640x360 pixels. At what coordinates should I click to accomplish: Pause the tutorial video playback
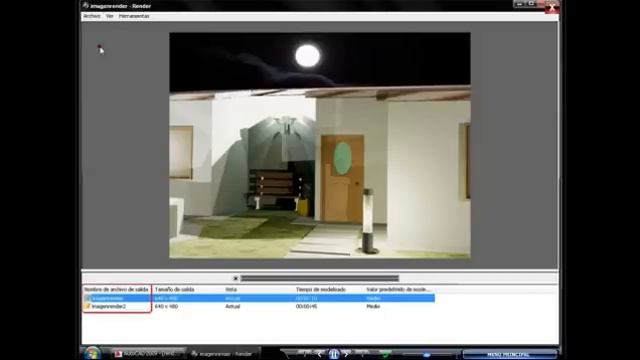click(x=333, y=354)
